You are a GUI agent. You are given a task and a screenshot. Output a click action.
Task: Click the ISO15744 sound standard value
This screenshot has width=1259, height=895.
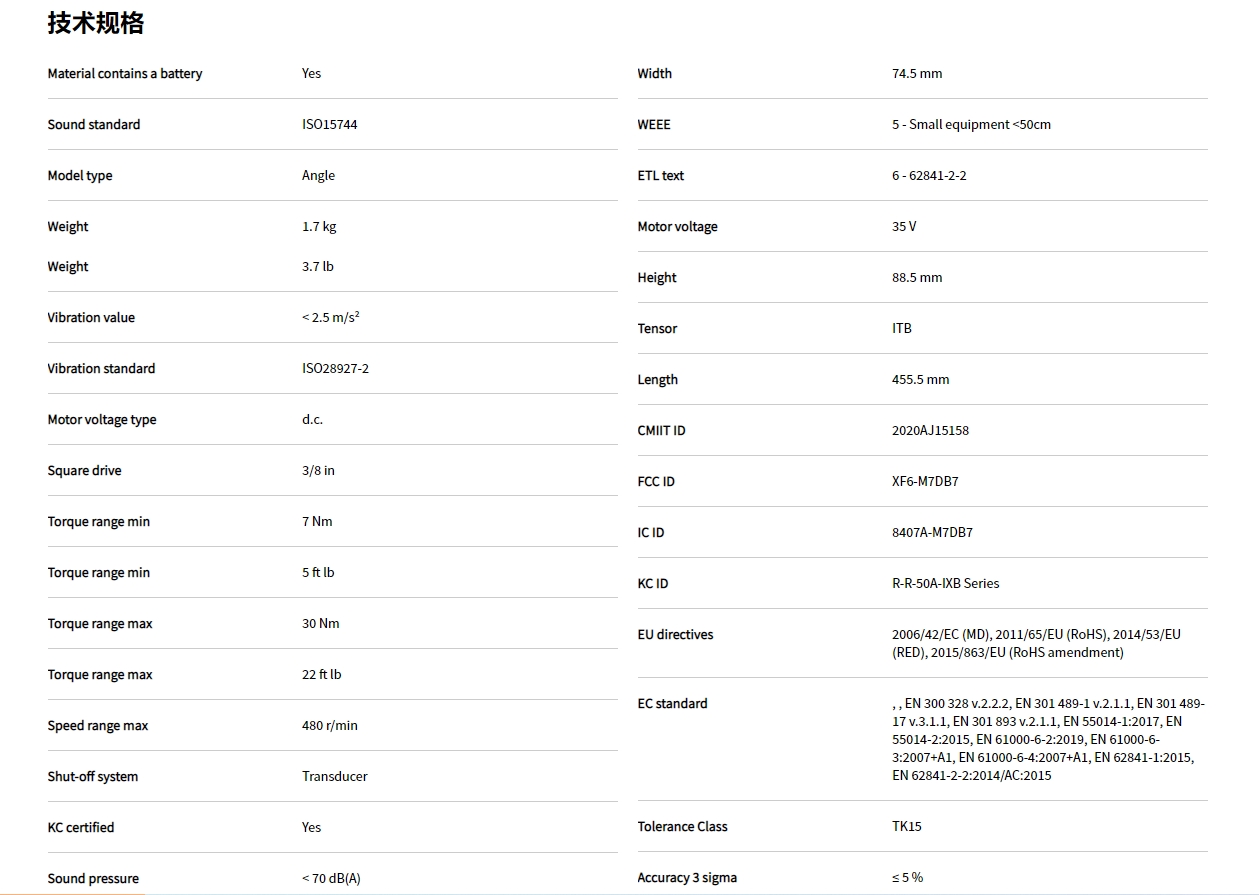pyautogui.click(x=329, y=125)
